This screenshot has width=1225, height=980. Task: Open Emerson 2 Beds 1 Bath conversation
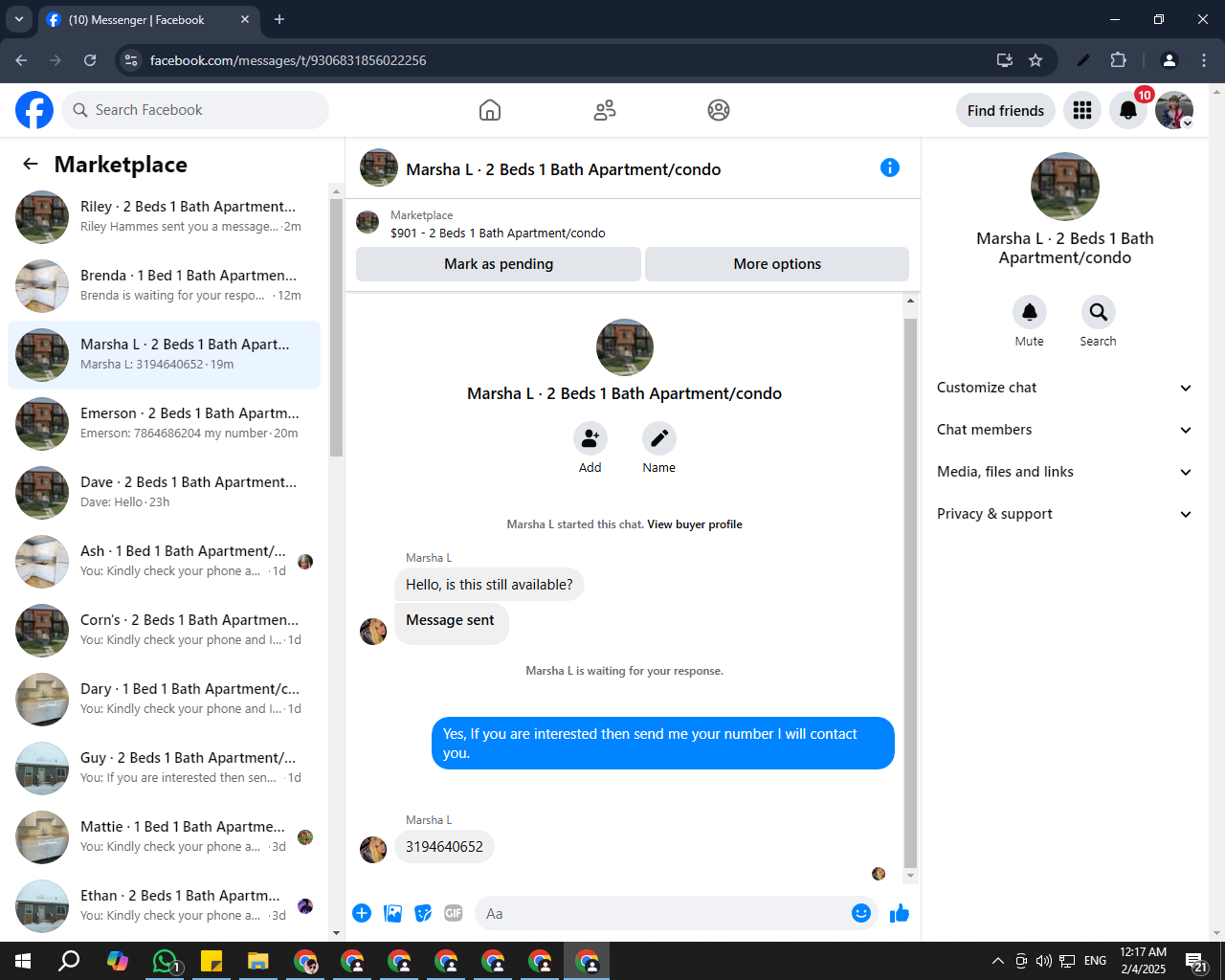(x=165, y=424)
